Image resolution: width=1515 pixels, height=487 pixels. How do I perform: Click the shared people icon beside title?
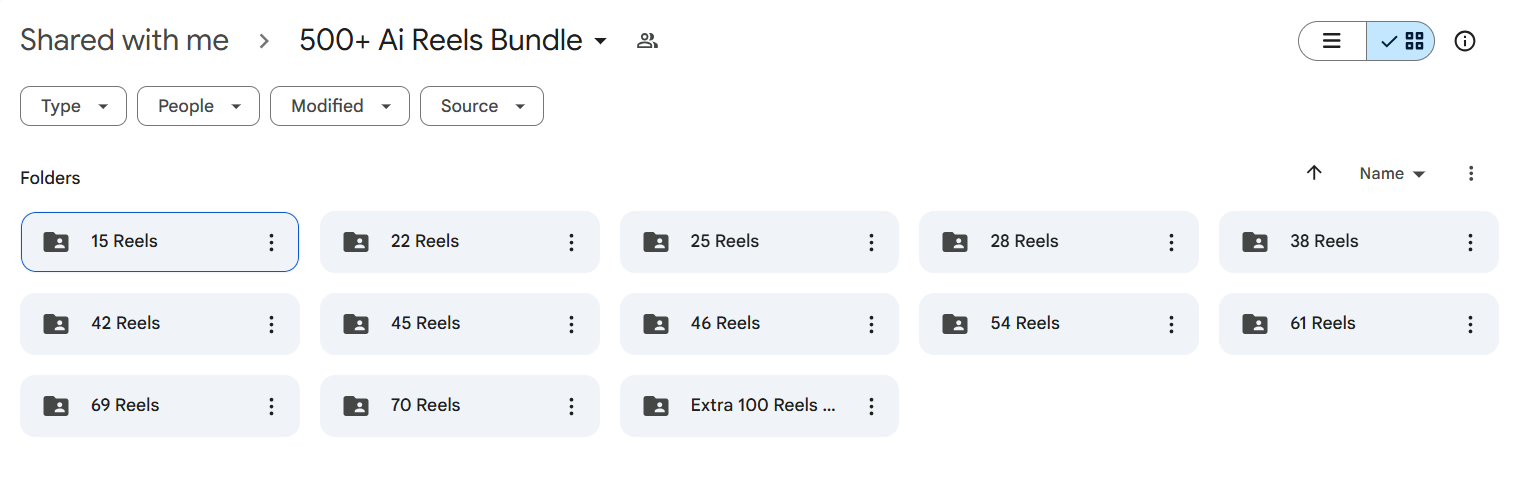pyautogui.click(x=648, y=41)
